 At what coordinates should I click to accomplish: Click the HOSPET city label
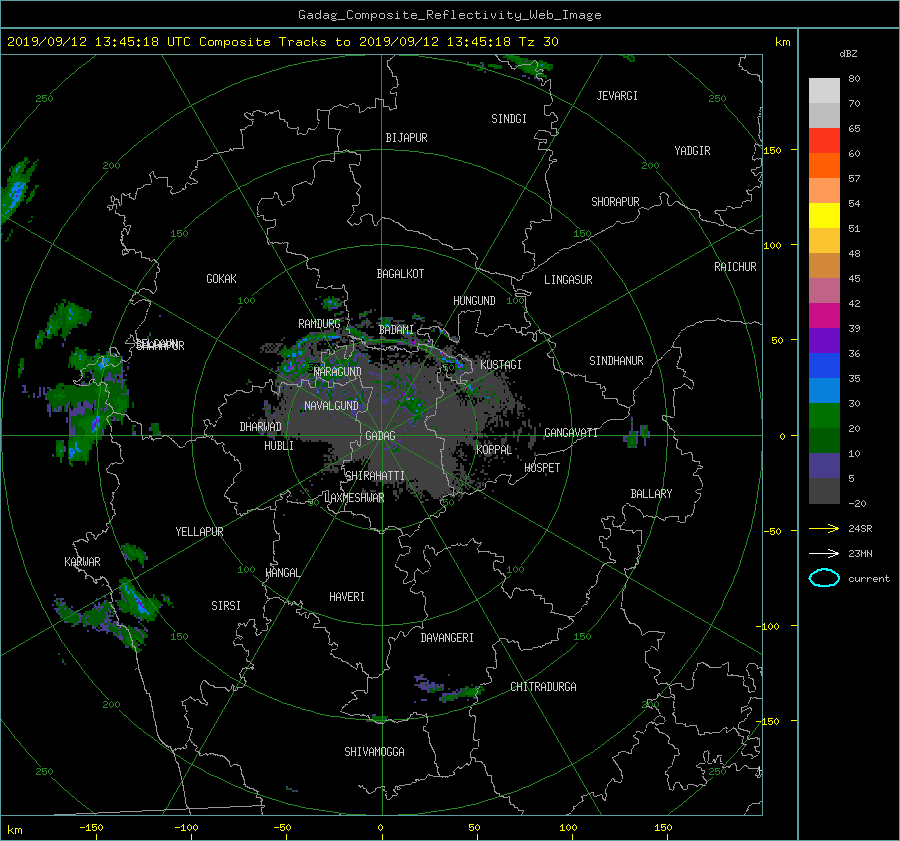tap(542, 468)
